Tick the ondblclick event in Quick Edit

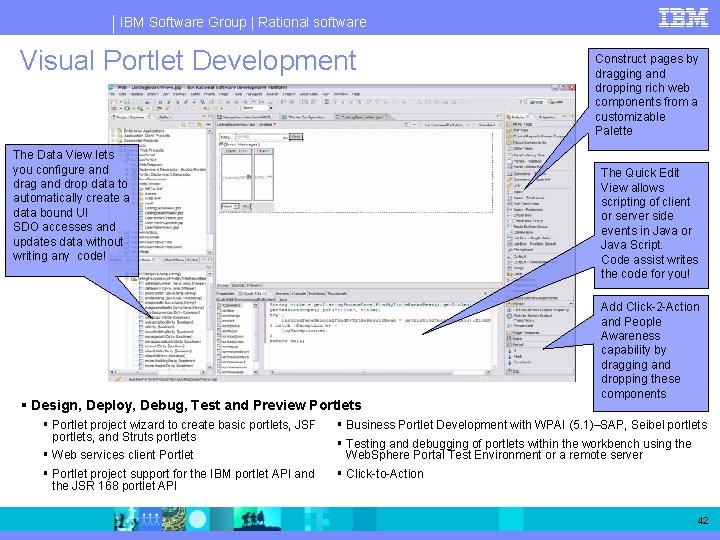pos(219,326)
